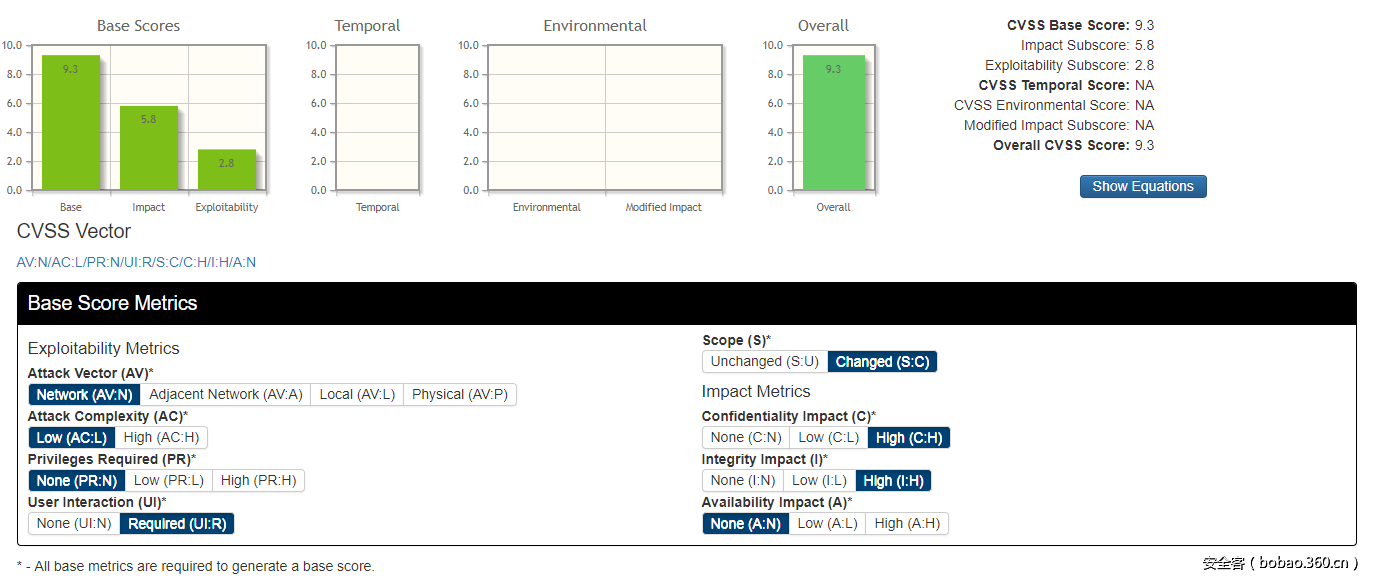This screenshot has width=1373, height=581.
Task: Set Availability Impact to High
Action: (907, 523)
